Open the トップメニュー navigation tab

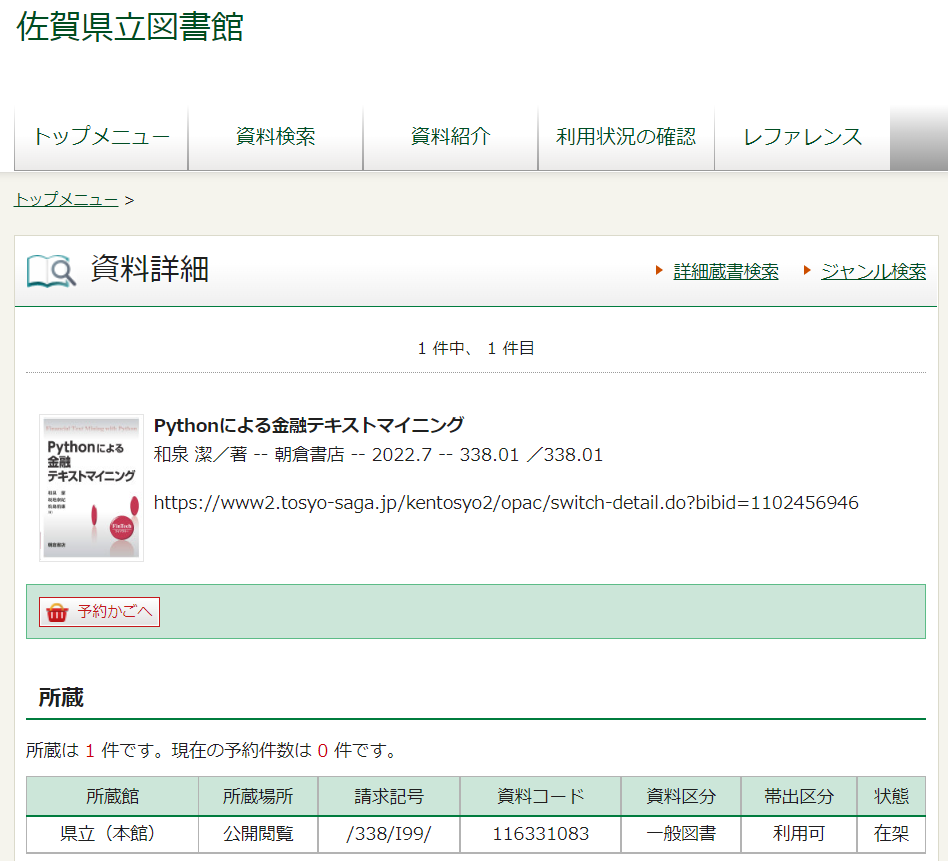pos(101,137)
